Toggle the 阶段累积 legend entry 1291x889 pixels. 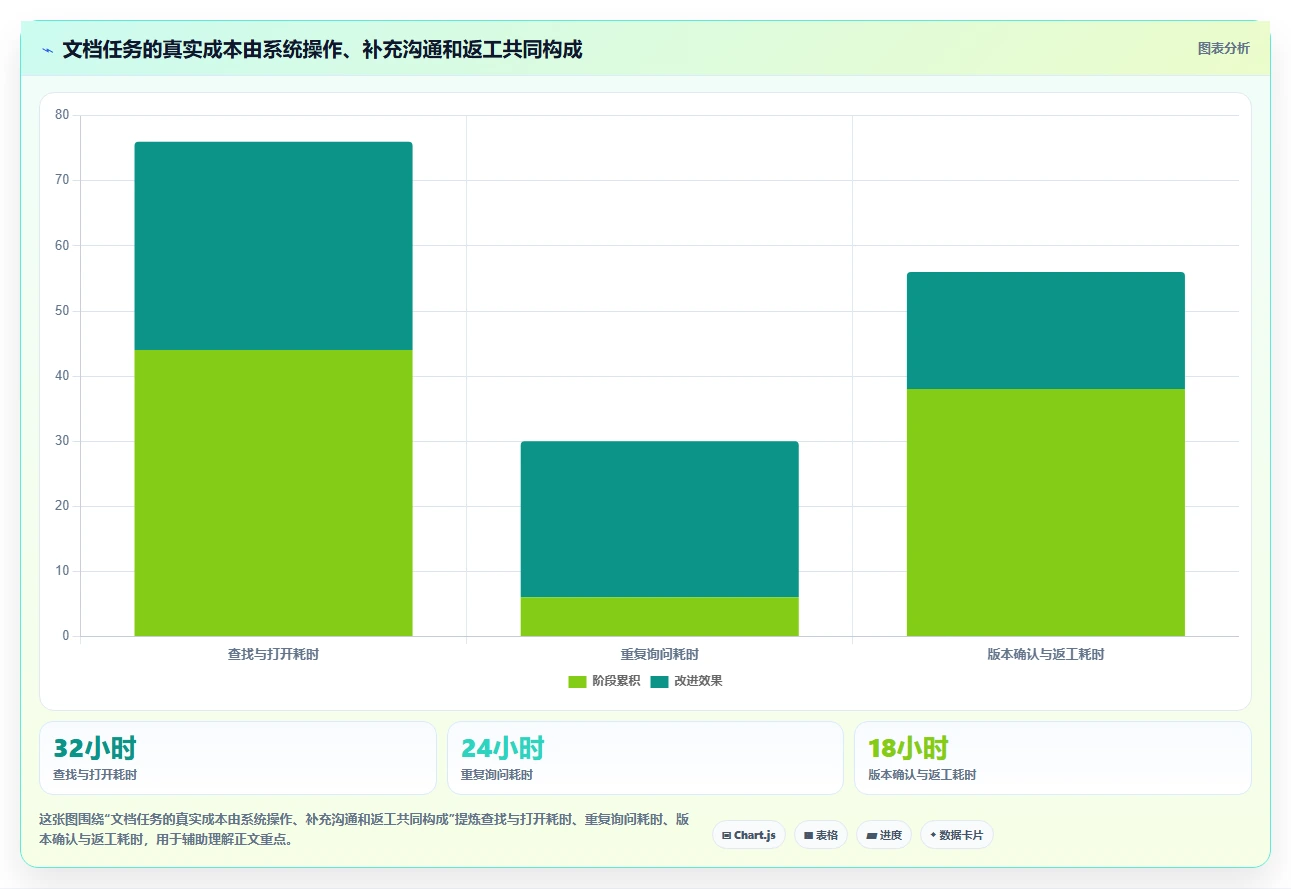coord(604,681)
